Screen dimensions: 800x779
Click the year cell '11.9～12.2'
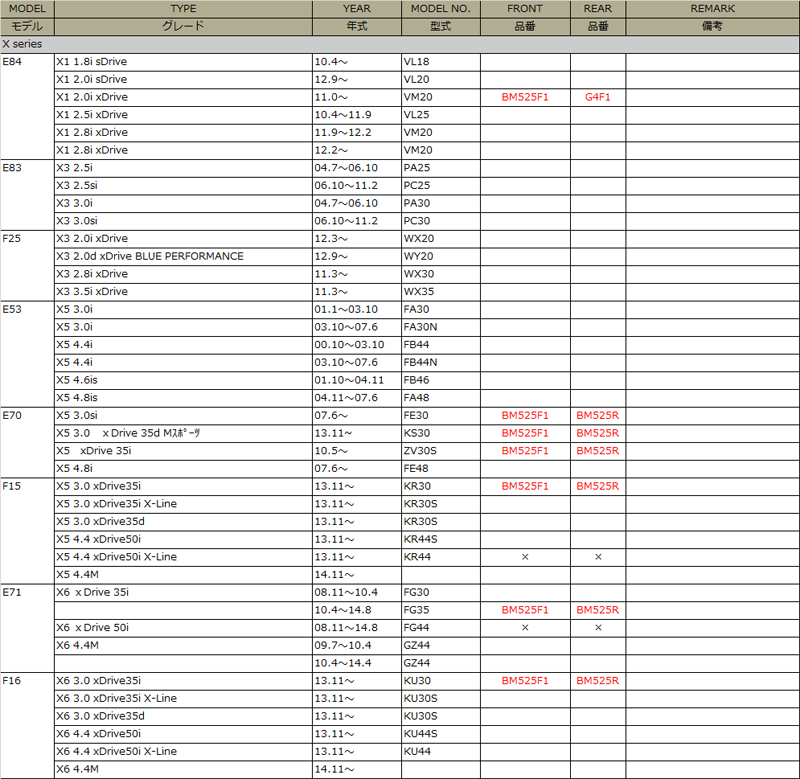click(x=357, y=133)
